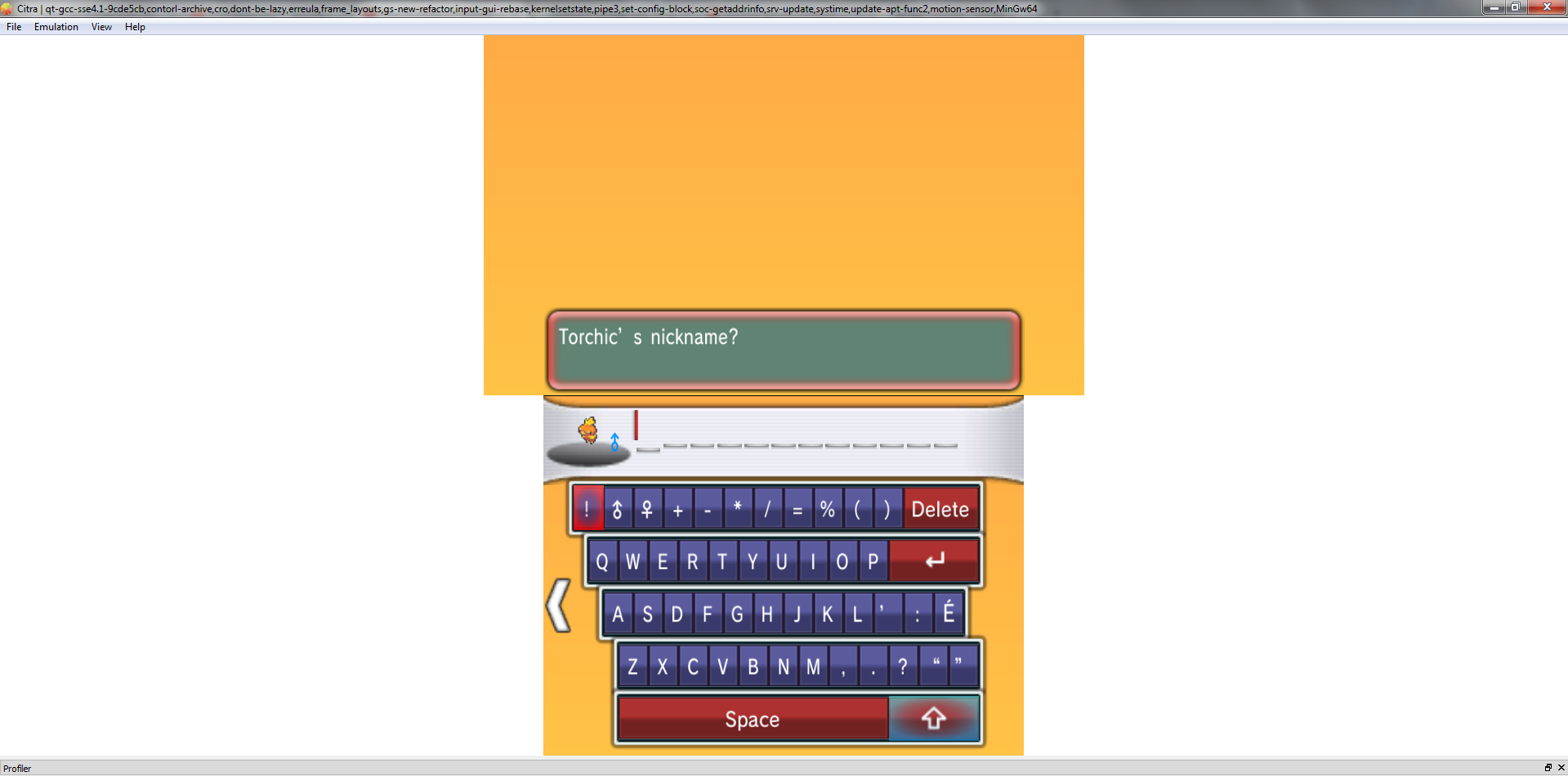The image size is (1568, 776).
Task: Tap the red Enter return key
Action: click(933, 561)
